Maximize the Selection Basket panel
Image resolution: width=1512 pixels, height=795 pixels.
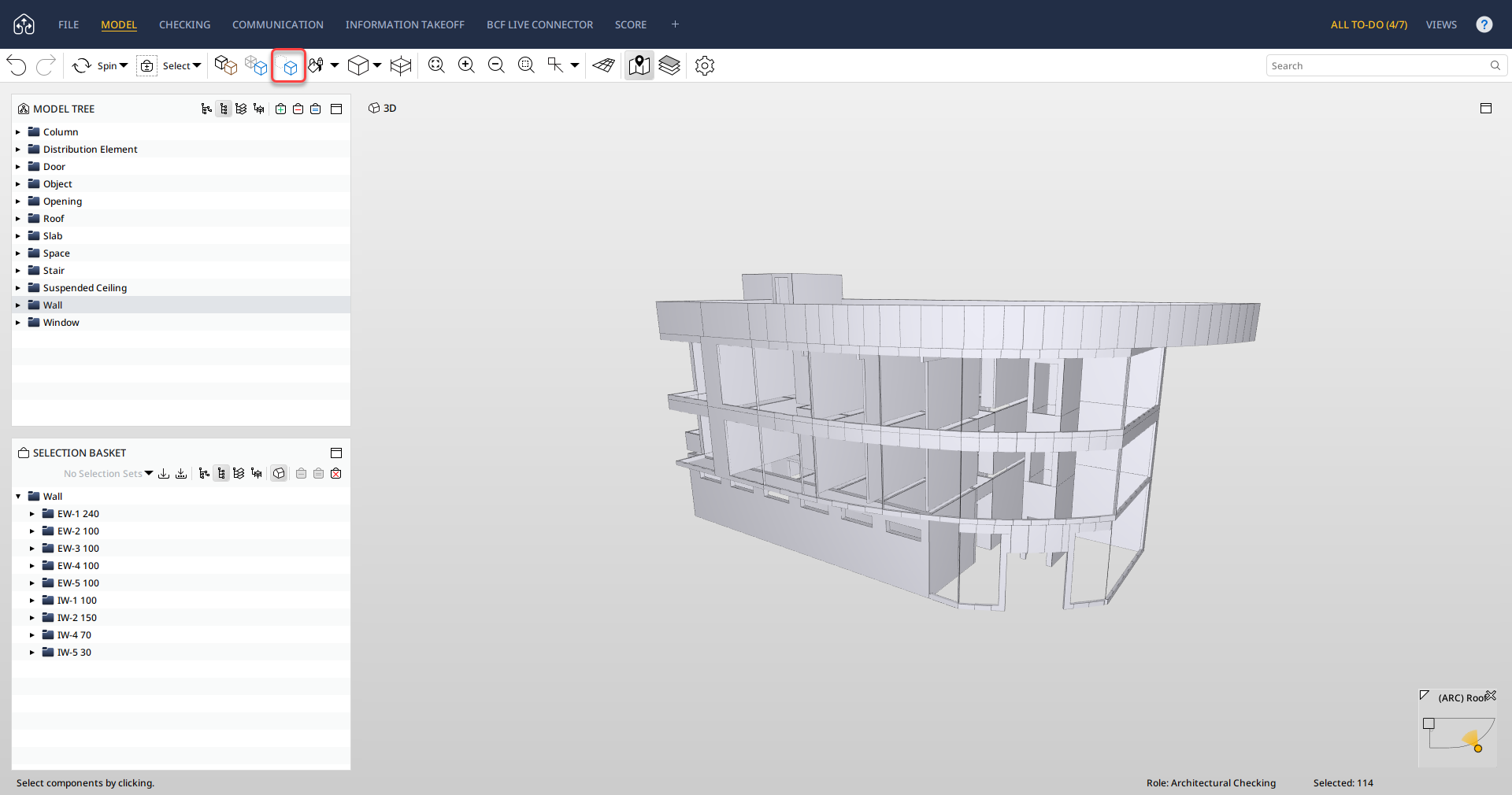336,453
